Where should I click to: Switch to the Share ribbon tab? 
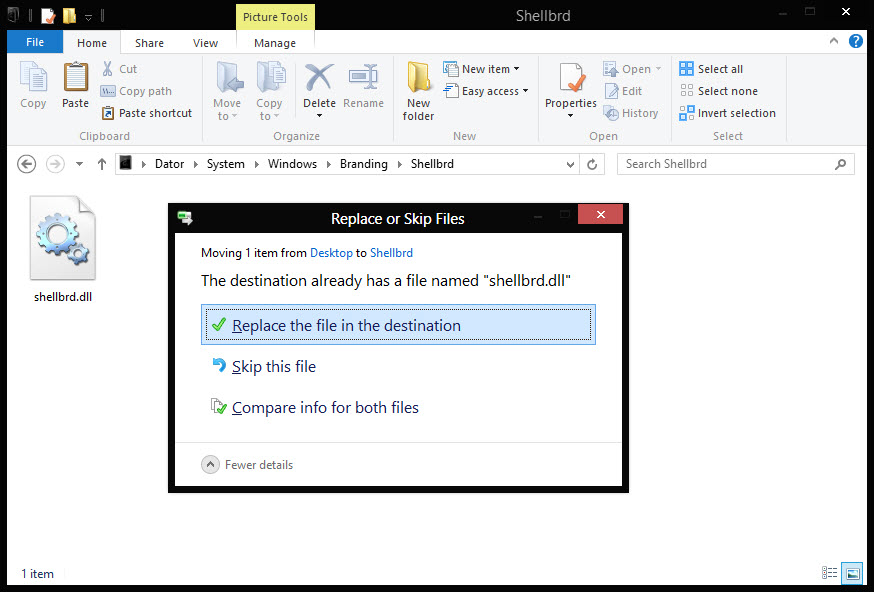click(x=149, y=43)
